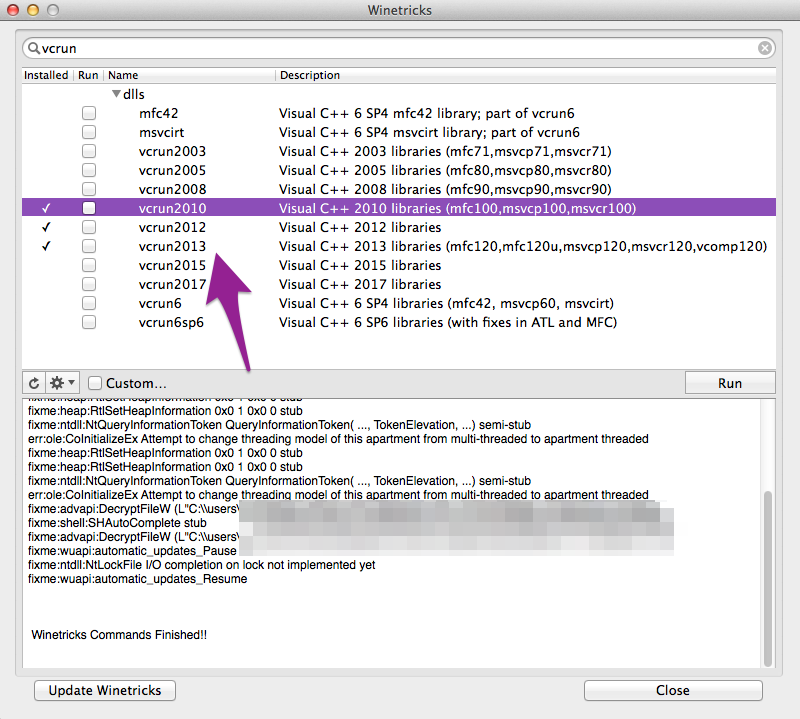800x719 pixels.
Task: Click the 'Visual C++ 2015 libraries' description
Action: pos(360,265)
